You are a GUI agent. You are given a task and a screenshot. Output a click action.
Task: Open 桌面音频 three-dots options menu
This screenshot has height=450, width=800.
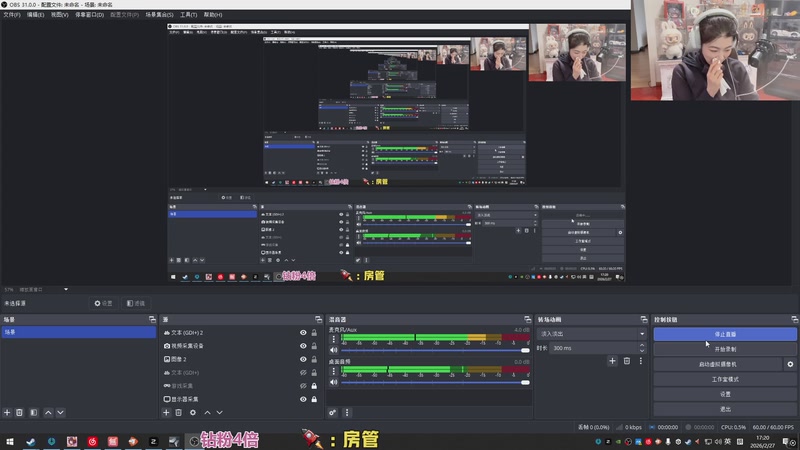coord(334,371)
